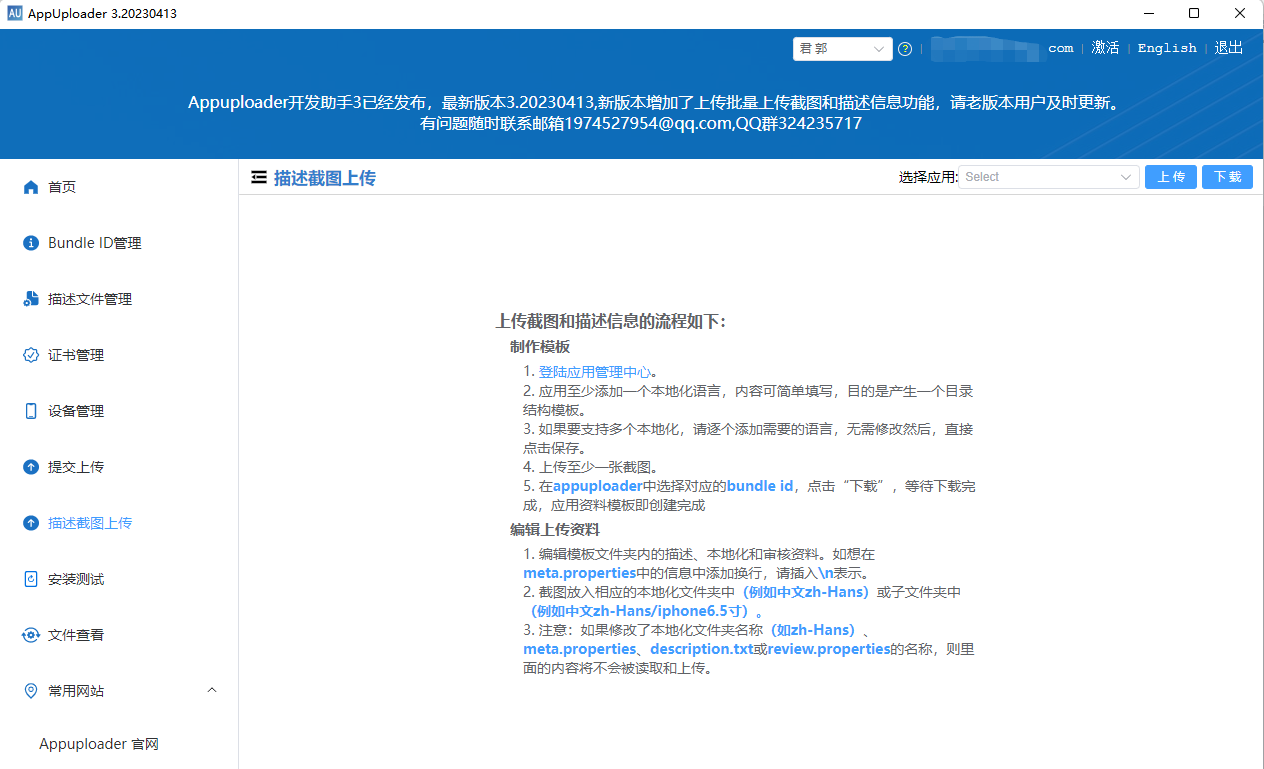Click the 上传截图和描述信息的流程如下 heading
The width and height of the screenshot is (1264, 769).
[x=610, y=322]
